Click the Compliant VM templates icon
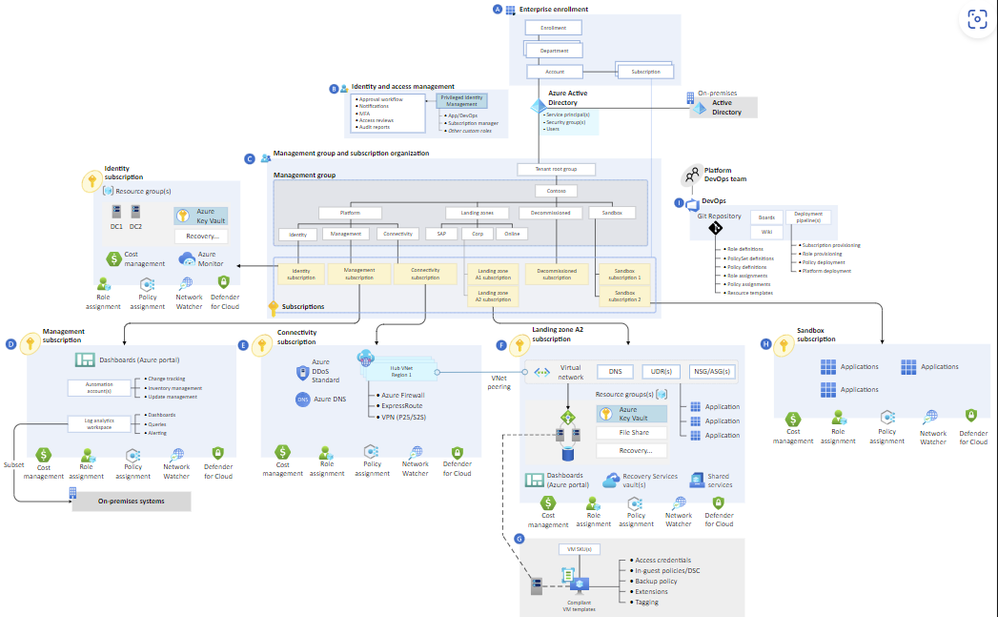998x617 pixels. (575, 582)
